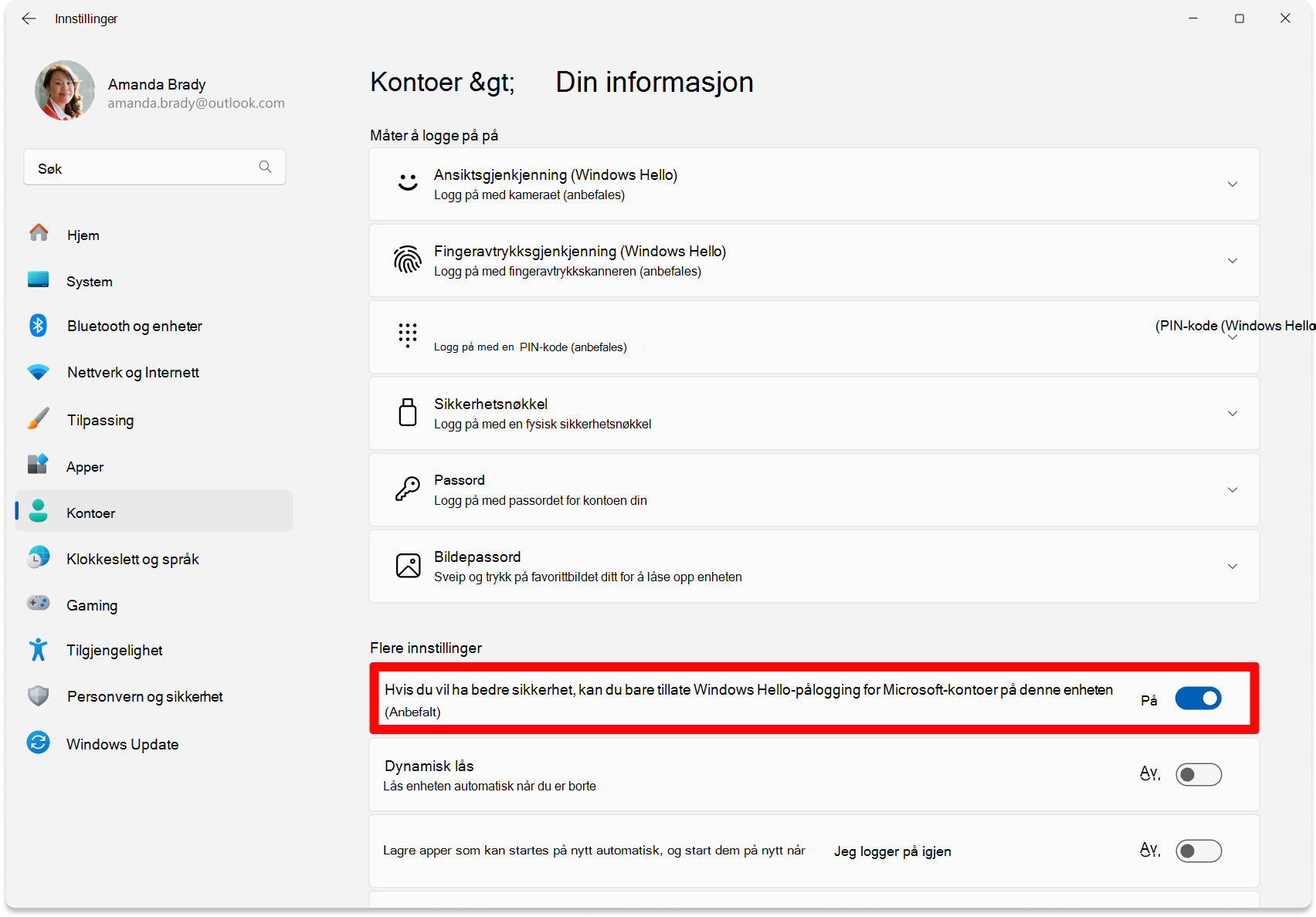
Task: Click the Passord key icon
Action: click(x=408, y=489)
